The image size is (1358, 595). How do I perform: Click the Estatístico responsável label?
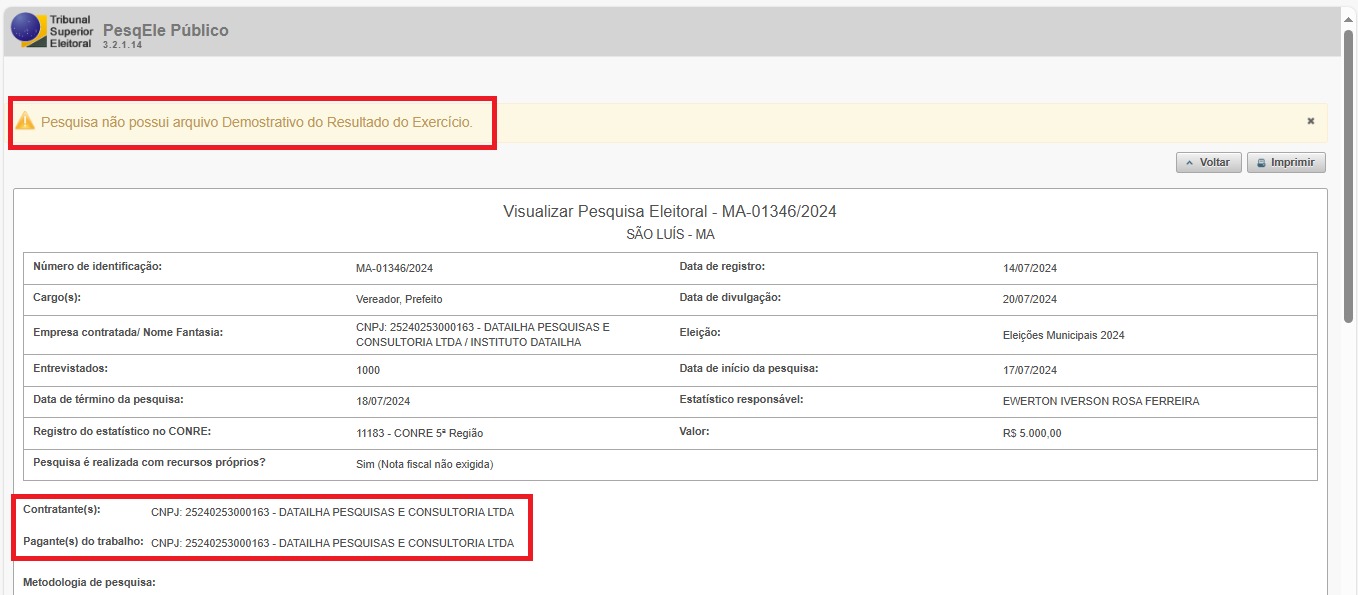742,400
